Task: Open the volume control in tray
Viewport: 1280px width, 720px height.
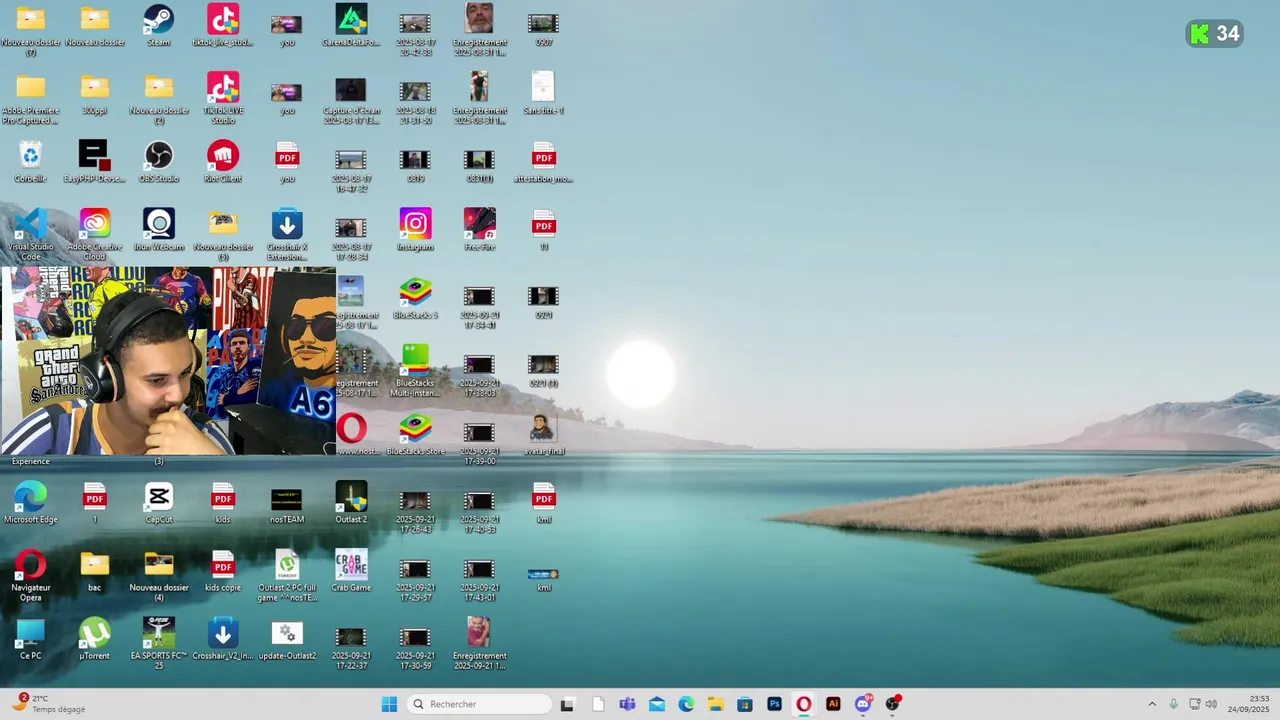Action: coord(1211,704)
